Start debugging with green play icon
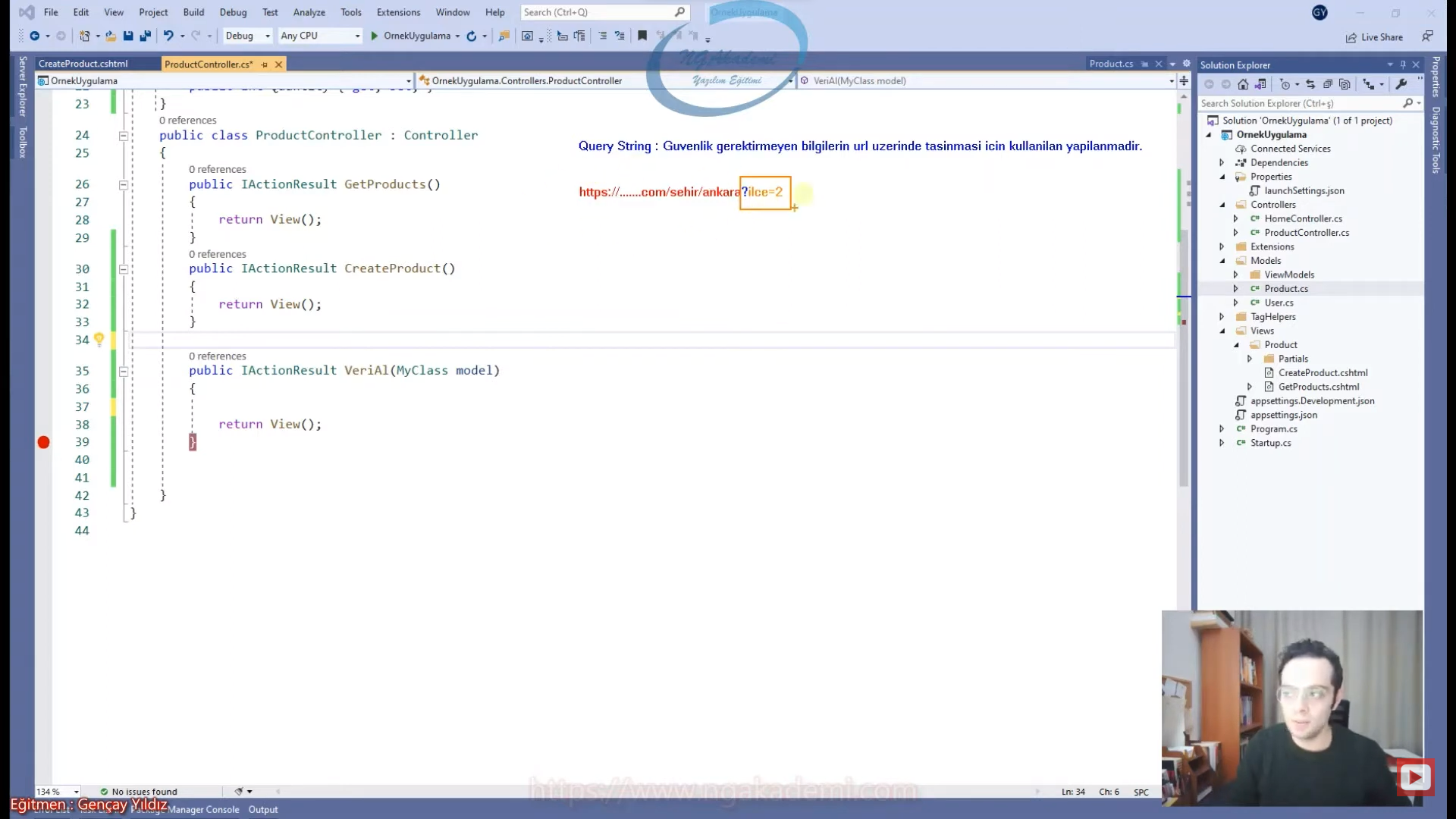1456x819 pixels. [x=374, y=36]
